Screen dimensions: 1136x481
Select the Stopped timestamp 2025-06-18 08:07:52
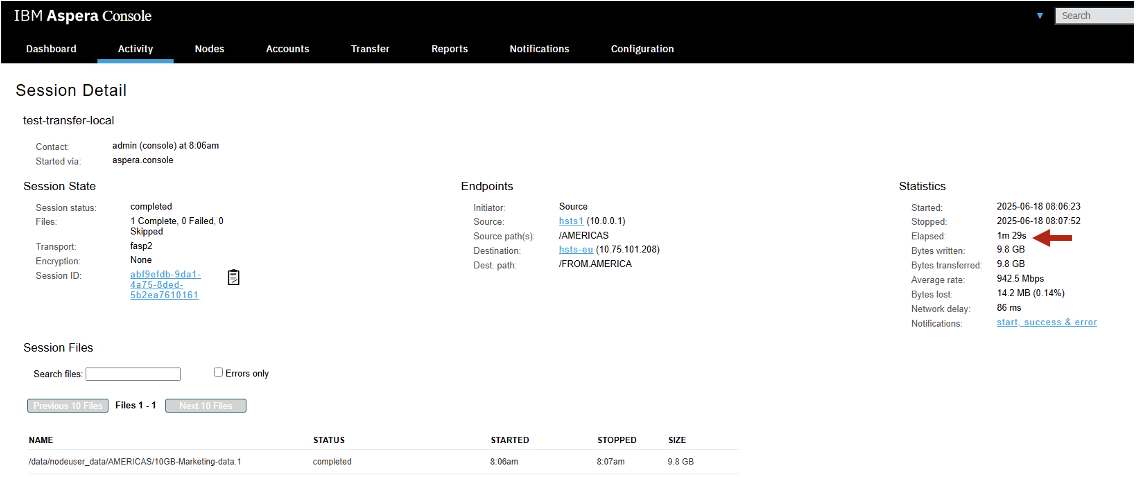(1039, 221)
